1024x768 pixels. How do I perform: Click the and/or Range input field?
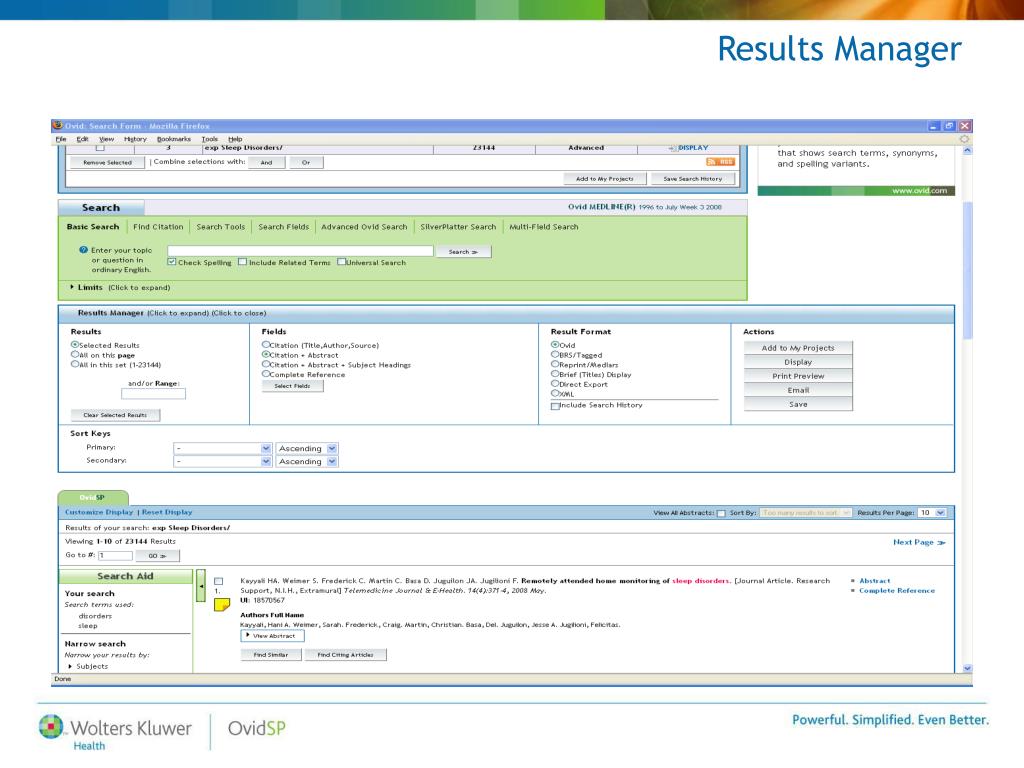[x=153, y=394]
